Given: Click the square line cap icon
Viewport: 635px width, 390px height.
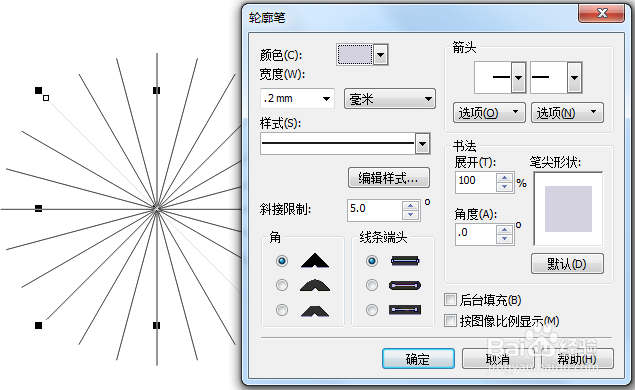Looking at the screenshot, I should [405, 261].
